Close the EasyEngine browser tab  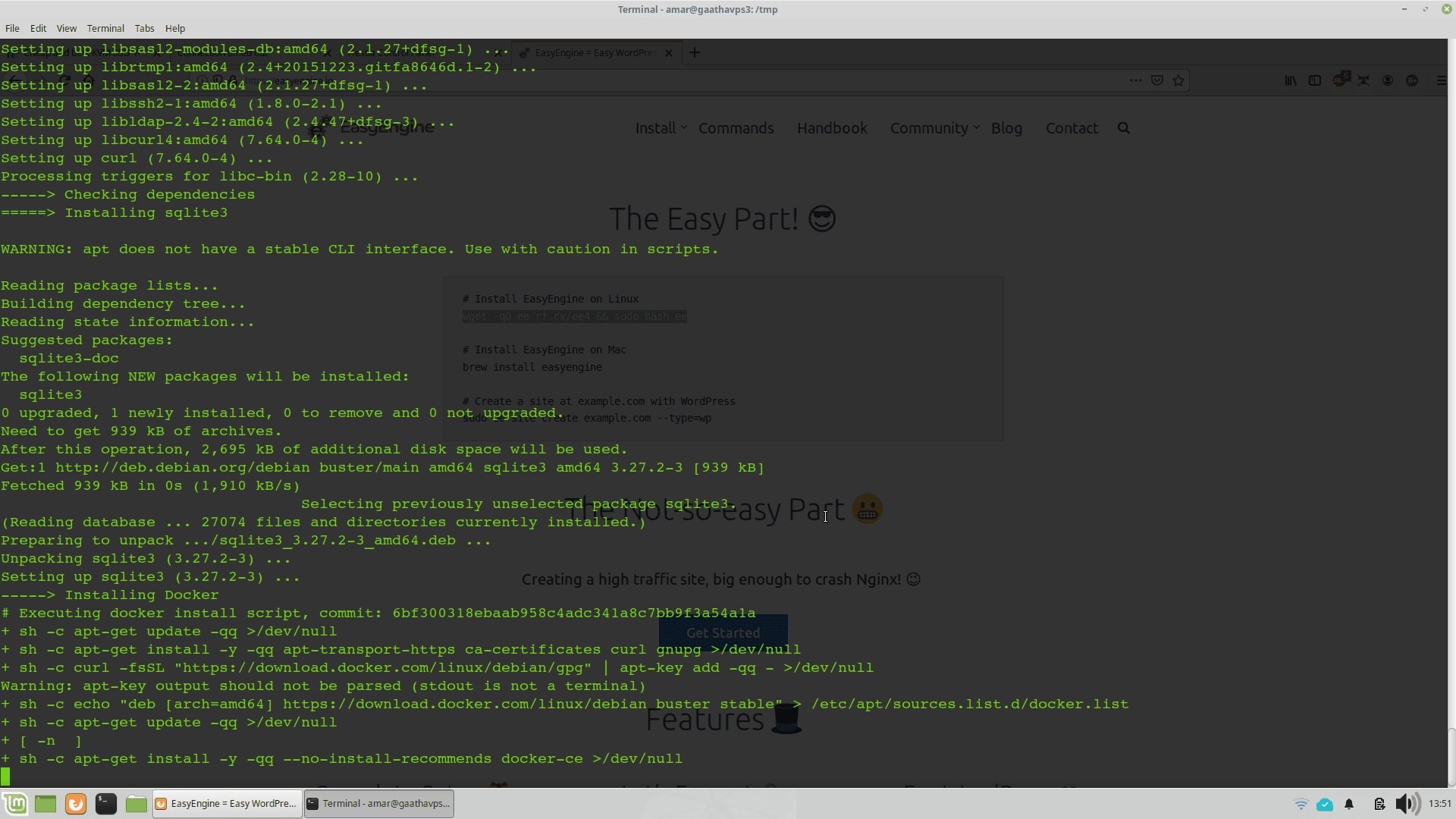(668, 53)
